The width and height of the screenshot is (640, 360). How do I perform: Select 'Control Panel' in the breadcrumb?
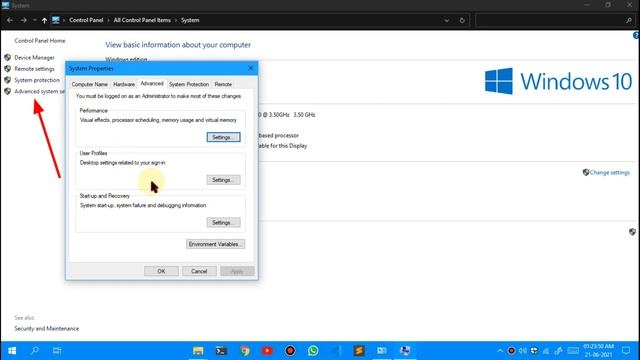(x=86, y=20)
